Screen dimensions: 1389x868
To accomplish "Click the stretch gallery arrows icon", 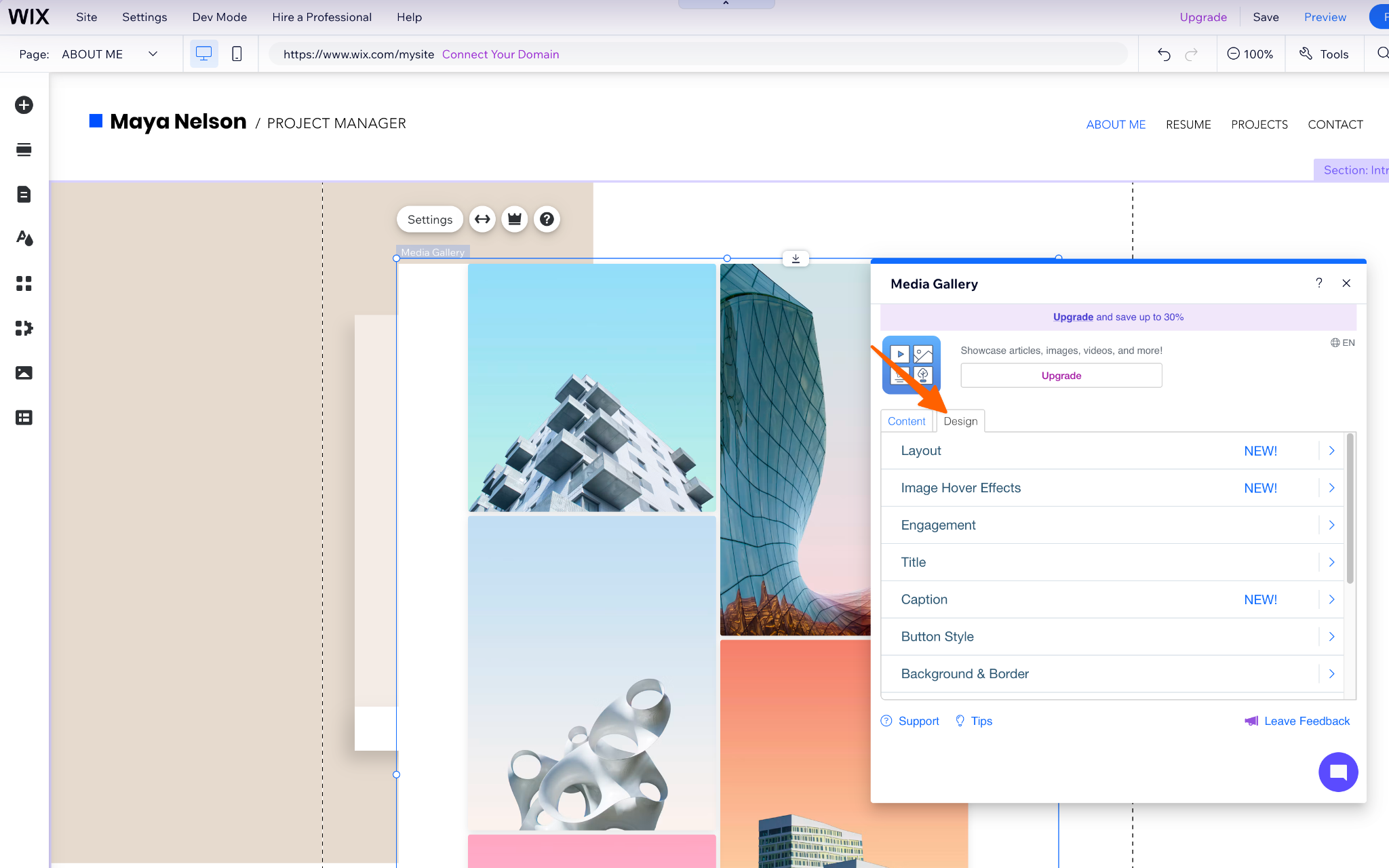I will pyautogui.click(x=482, y=219).
